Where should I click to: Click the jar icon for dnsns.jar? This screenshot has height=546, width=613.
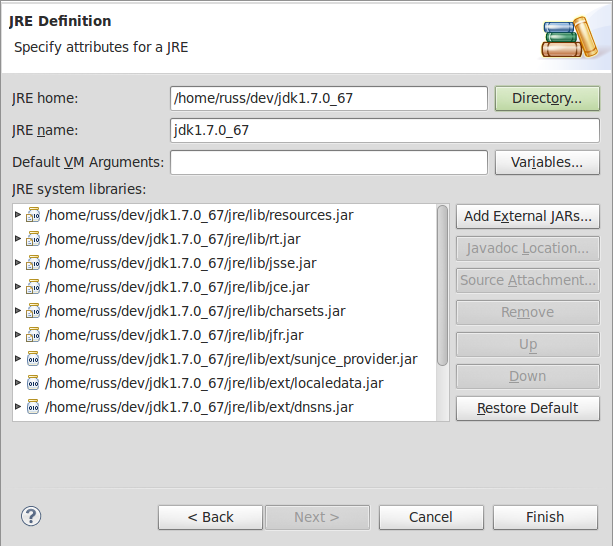point(33,407)
